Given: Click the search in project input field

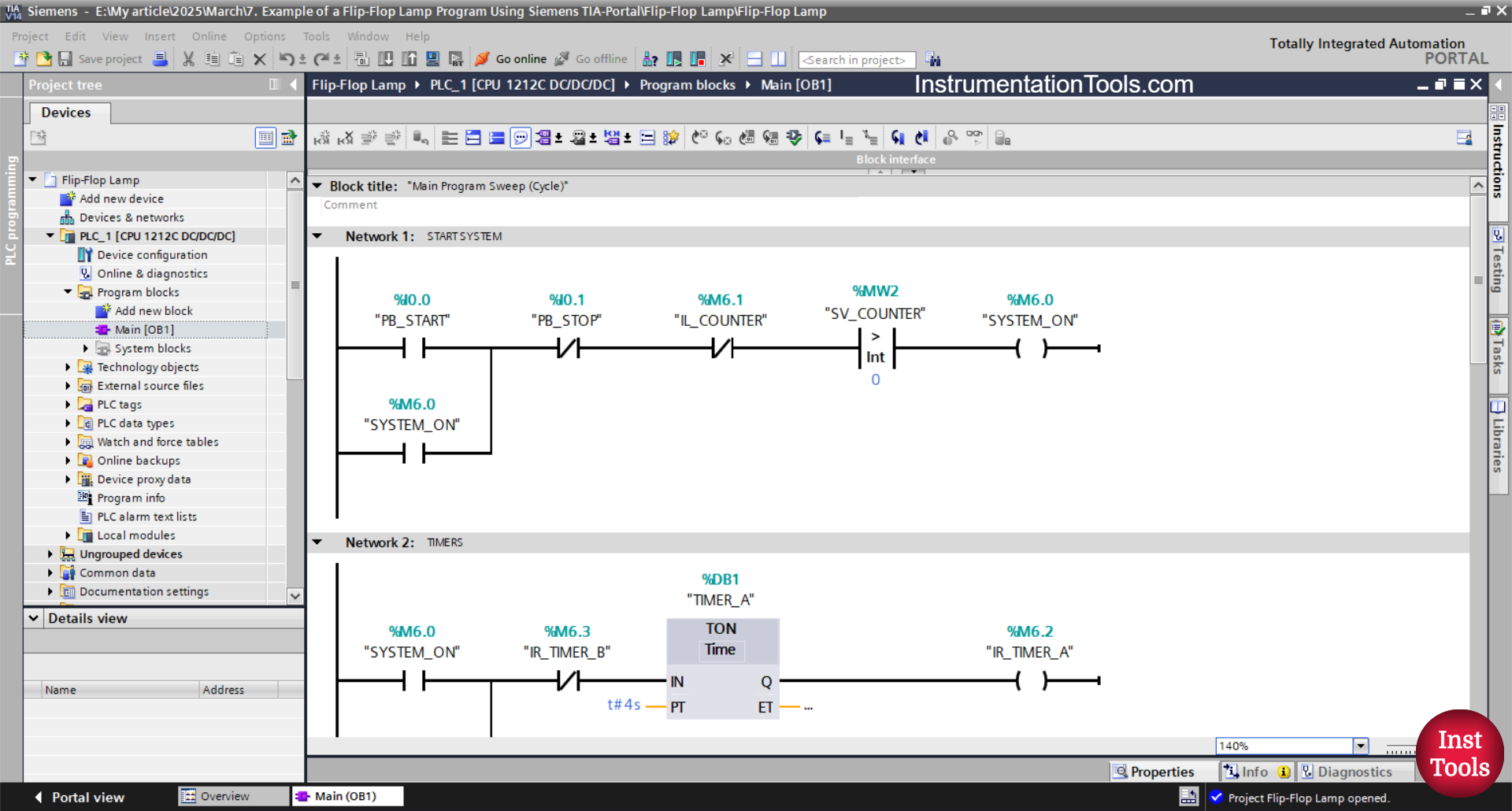Looking at the screenshot, I should tap(857, 59).
